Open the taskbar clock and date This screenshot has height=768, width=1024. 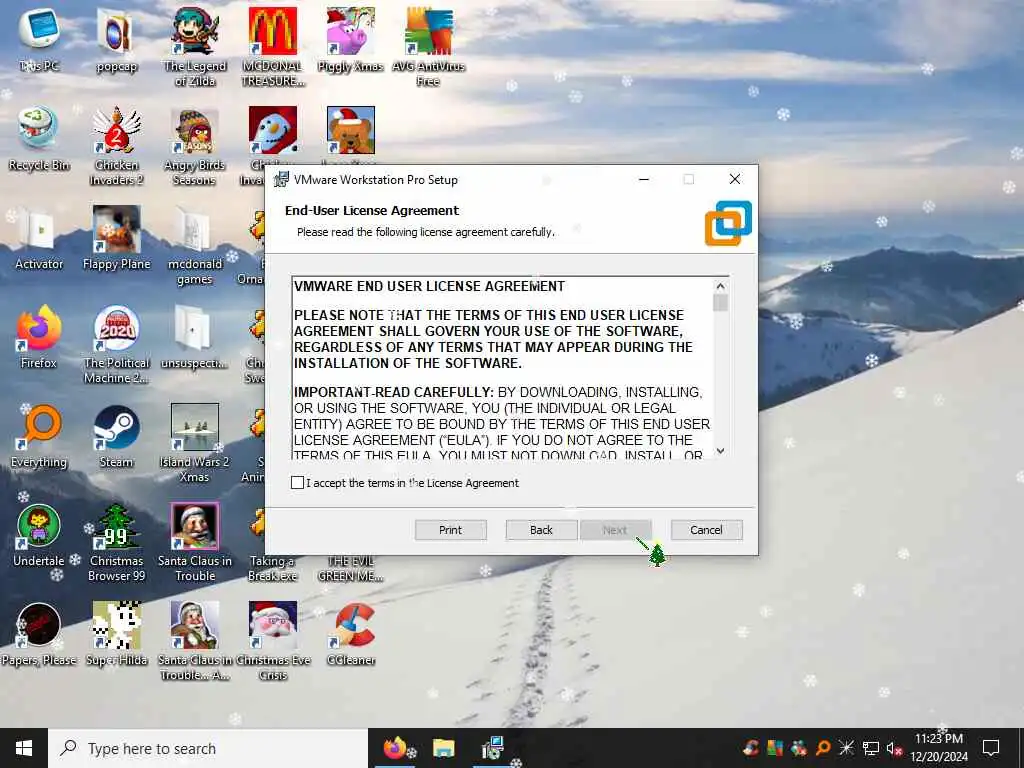click(x=939, y=748)
